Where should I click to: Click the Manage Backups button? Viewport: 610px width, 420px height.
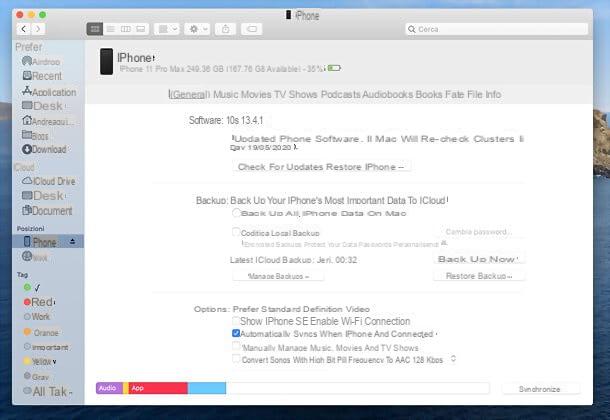[x=278, y=276]
